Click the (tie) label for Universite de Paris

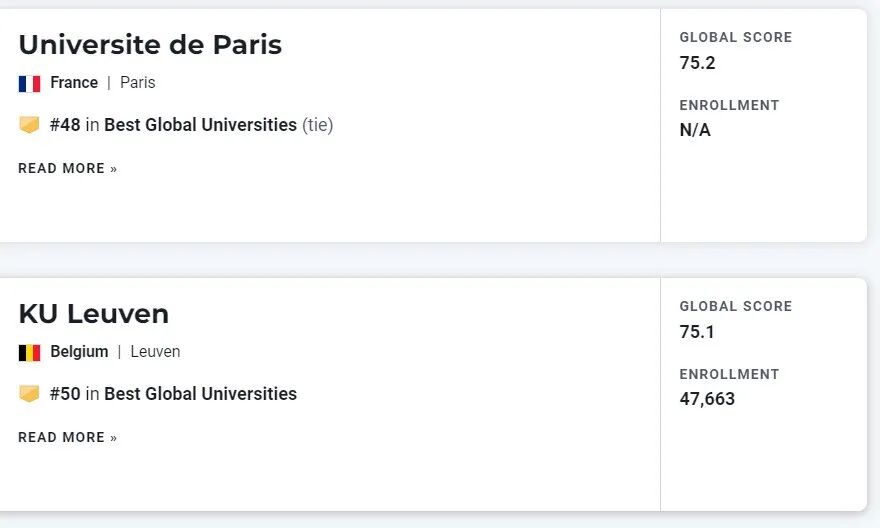(x=318, y=125)
